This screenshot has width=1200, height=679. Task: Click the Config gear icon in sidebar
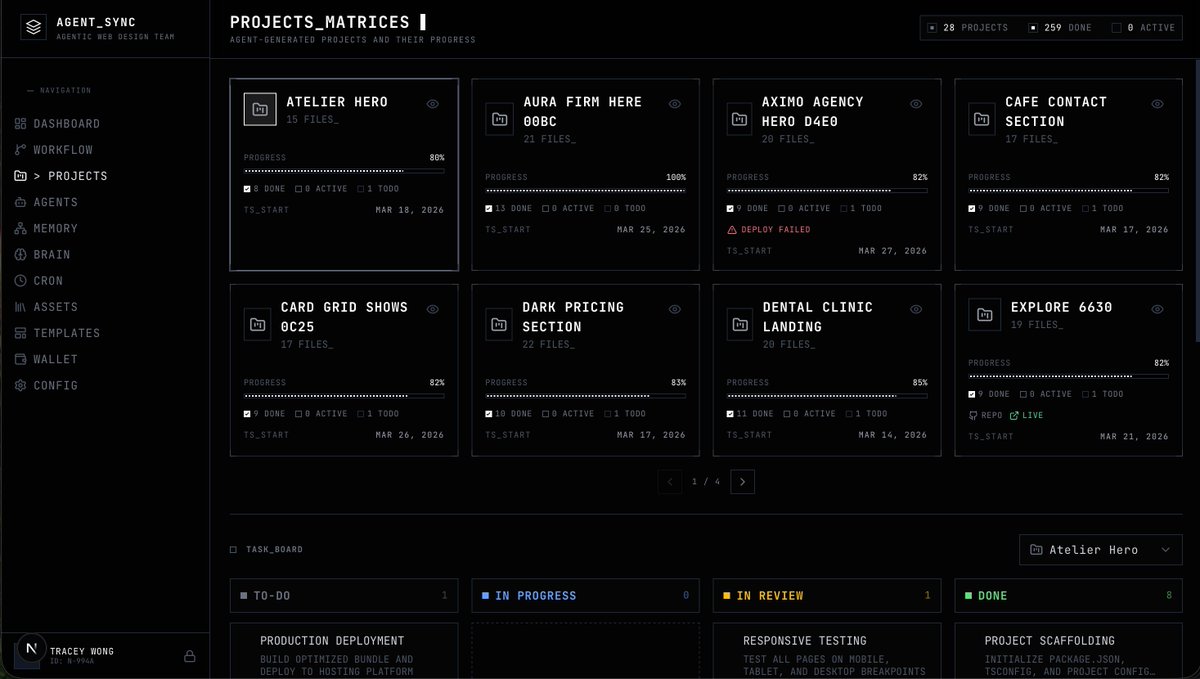[x=21, y=385]
